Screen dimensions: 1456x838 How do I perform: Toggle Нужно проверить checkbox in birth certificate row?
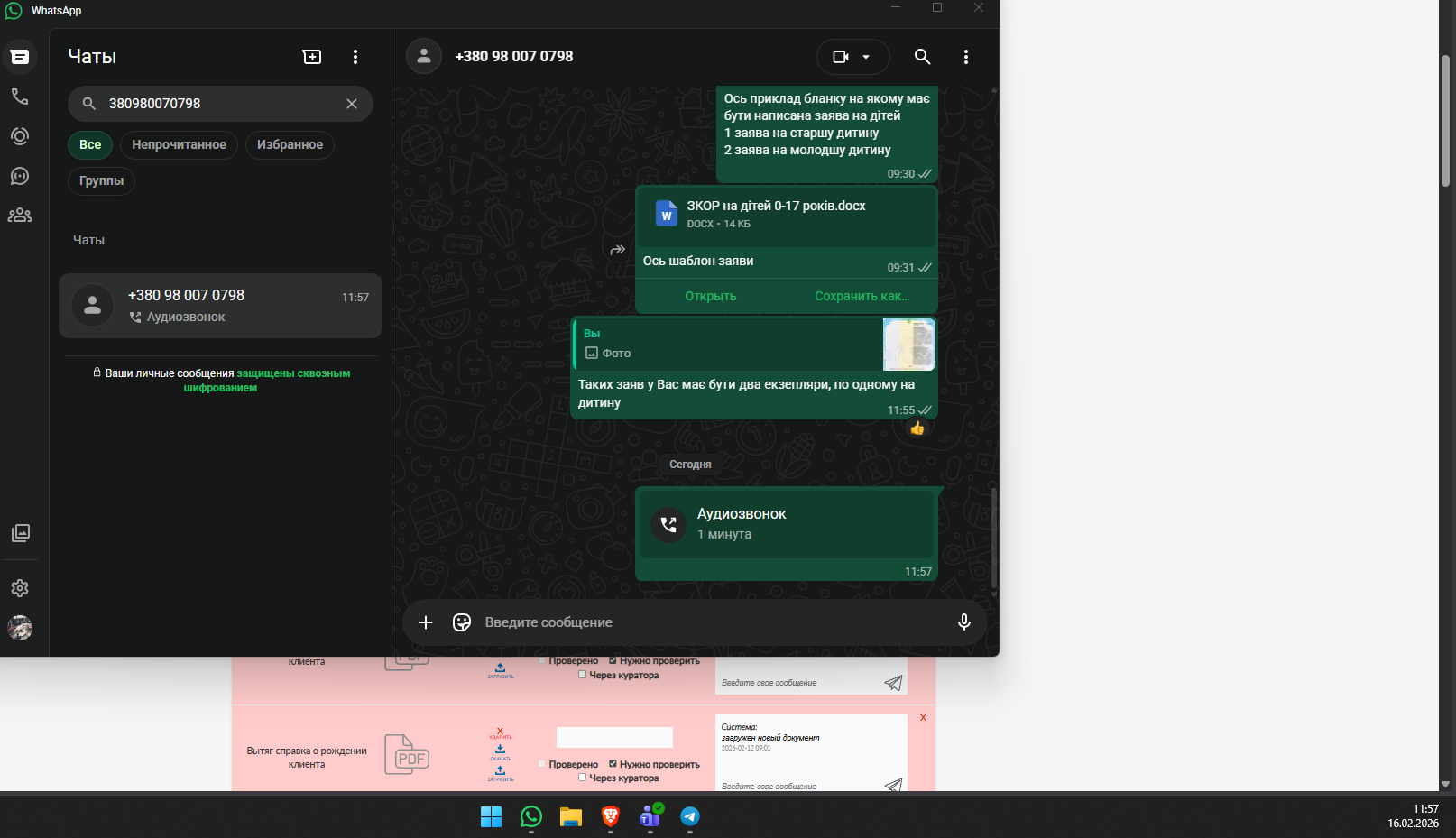coord(613,764)
